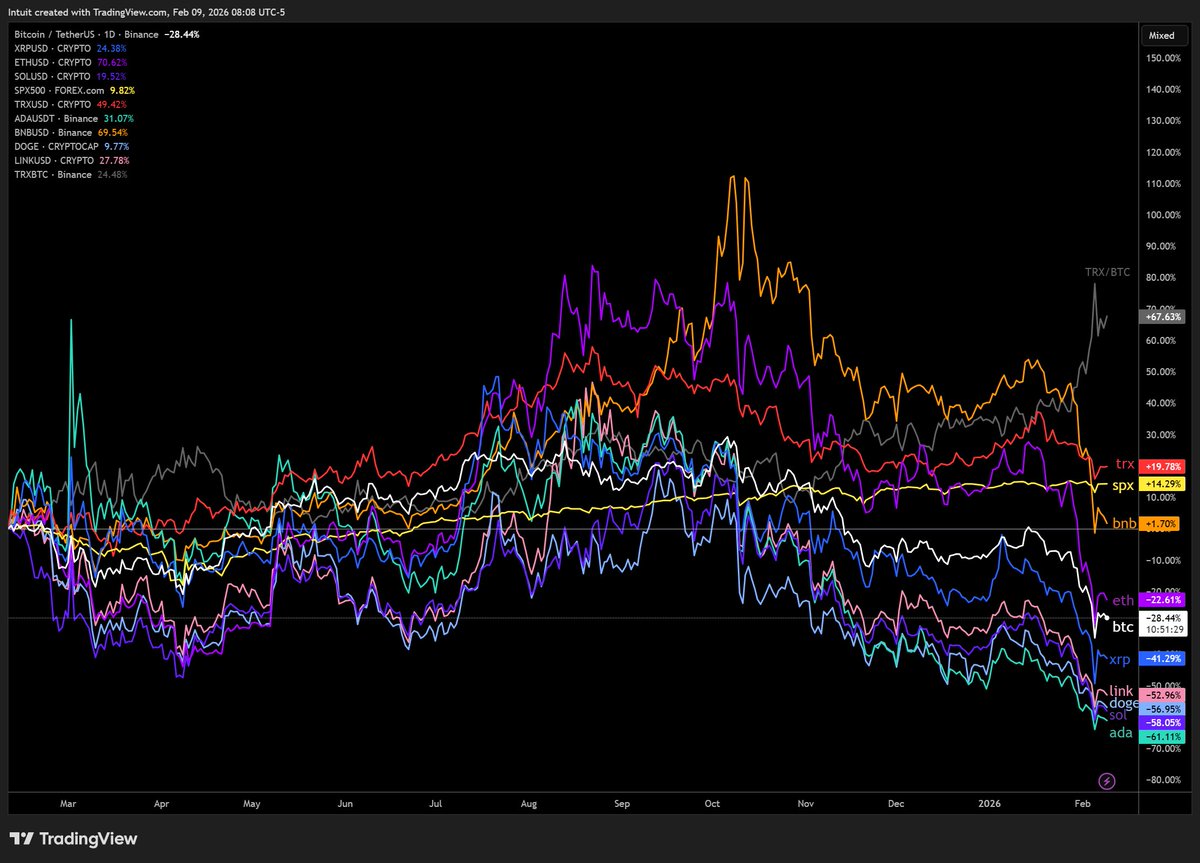Click the white −28.44% countdown label
Image resolution: width=1200 pixels, height=863 pixels.
pyautogui.click(x=1161, y=623)
